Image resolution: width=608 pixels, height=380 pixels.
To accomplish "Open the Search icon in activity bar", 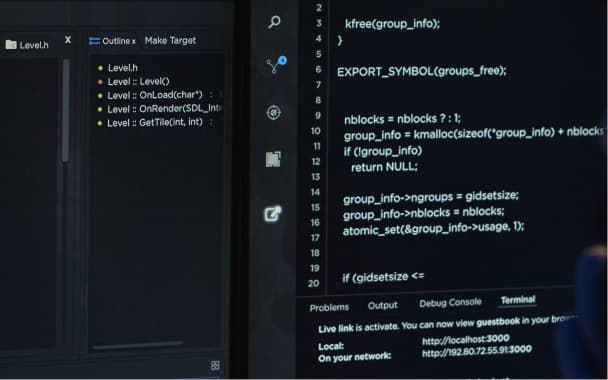I will point(275,22).
